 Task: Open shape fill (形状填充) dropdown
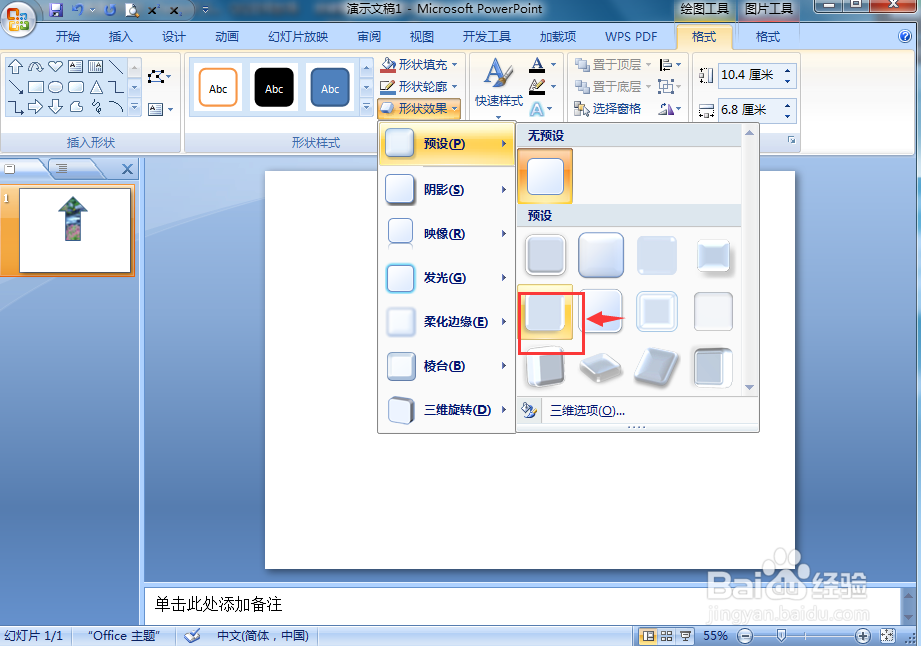418,65
